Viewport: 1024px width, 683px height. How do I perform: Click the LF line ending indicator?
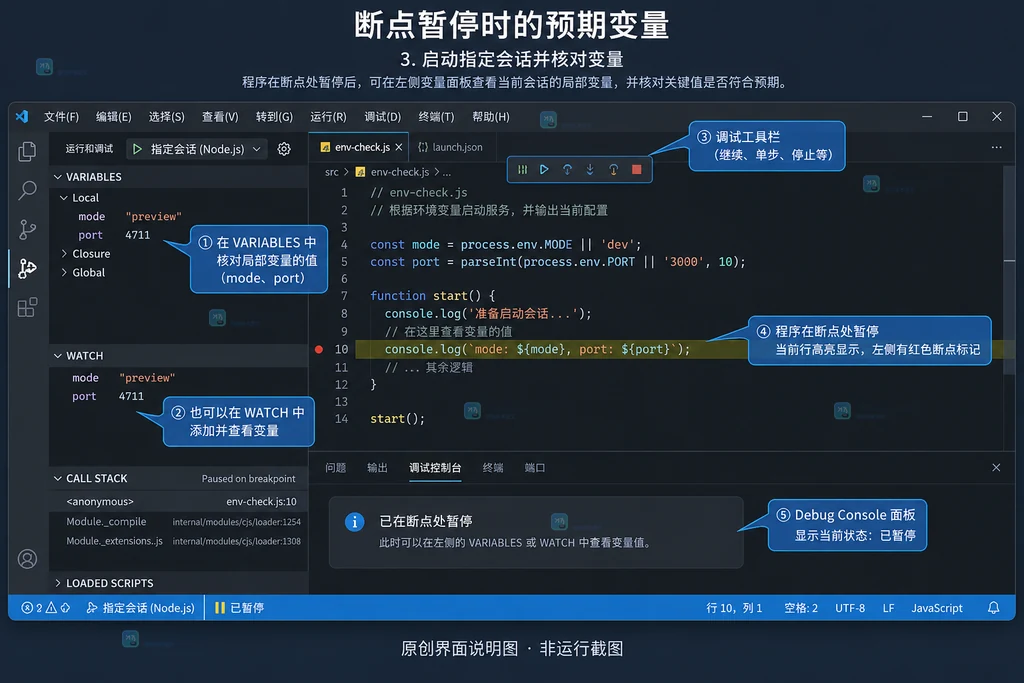(x=888, y=608)
